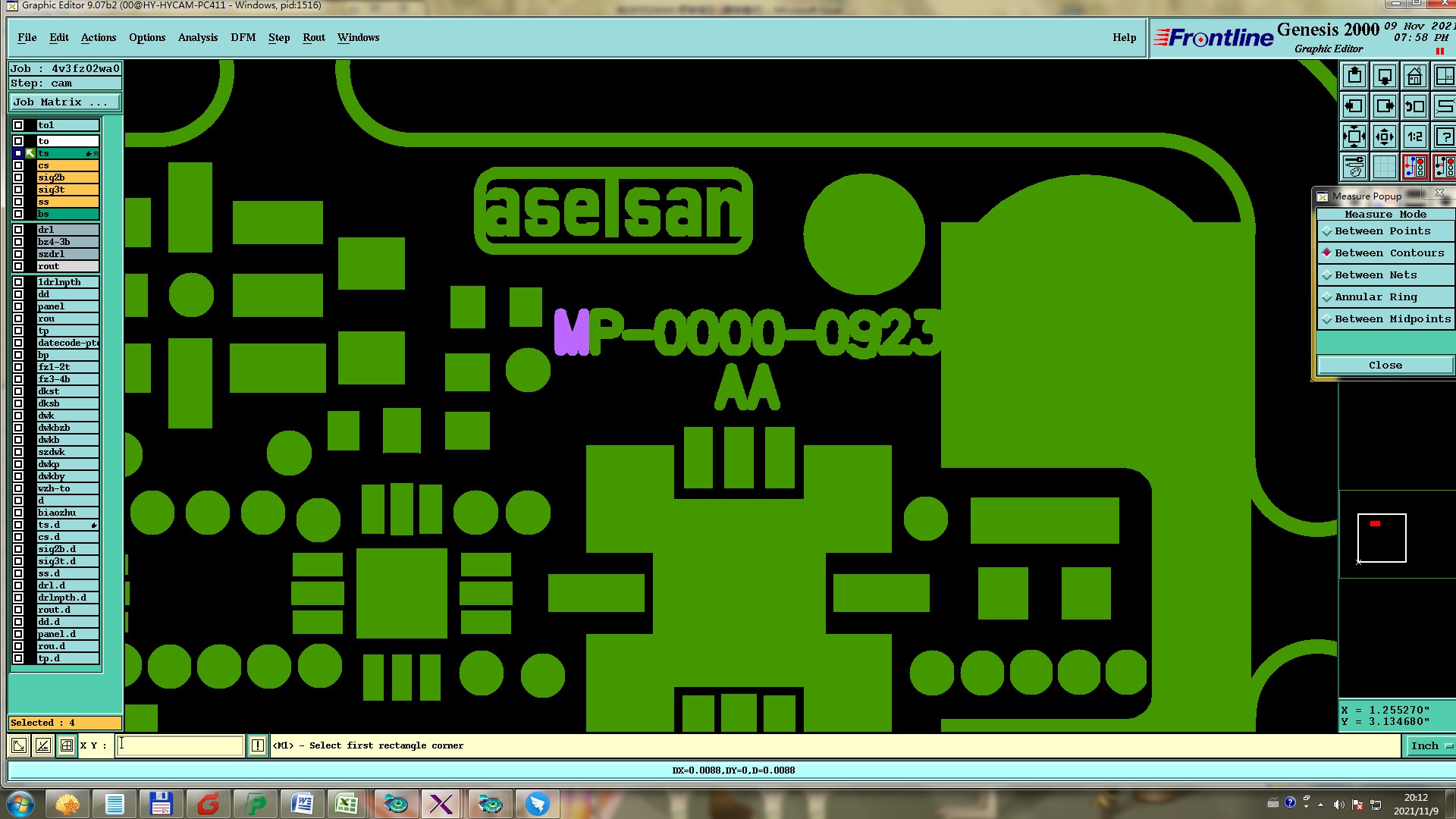
Task: Open the Help menu
Action: 1125,37
